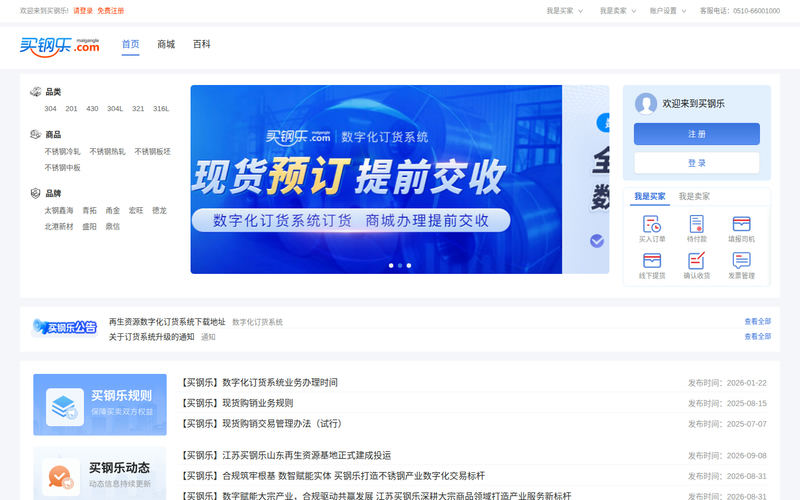The image size is (800, 500).
Task: Select the 304 category link
Action: pos(51,109)
